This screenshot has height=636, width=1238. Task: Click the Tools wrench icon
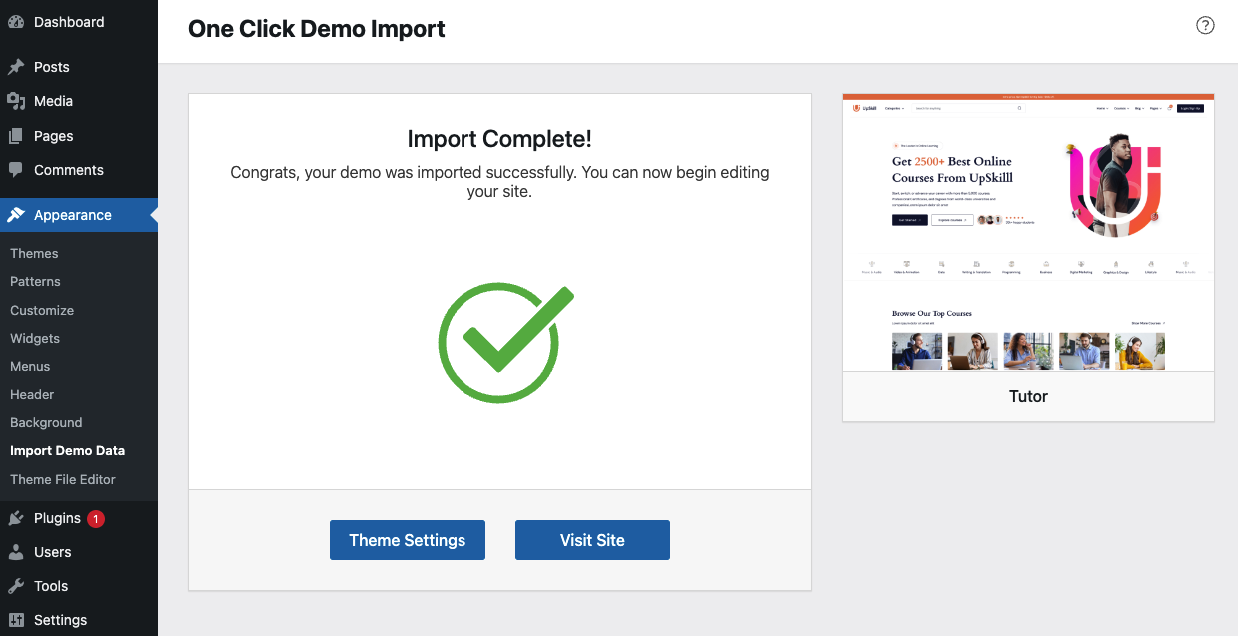[x=16, y=586]
